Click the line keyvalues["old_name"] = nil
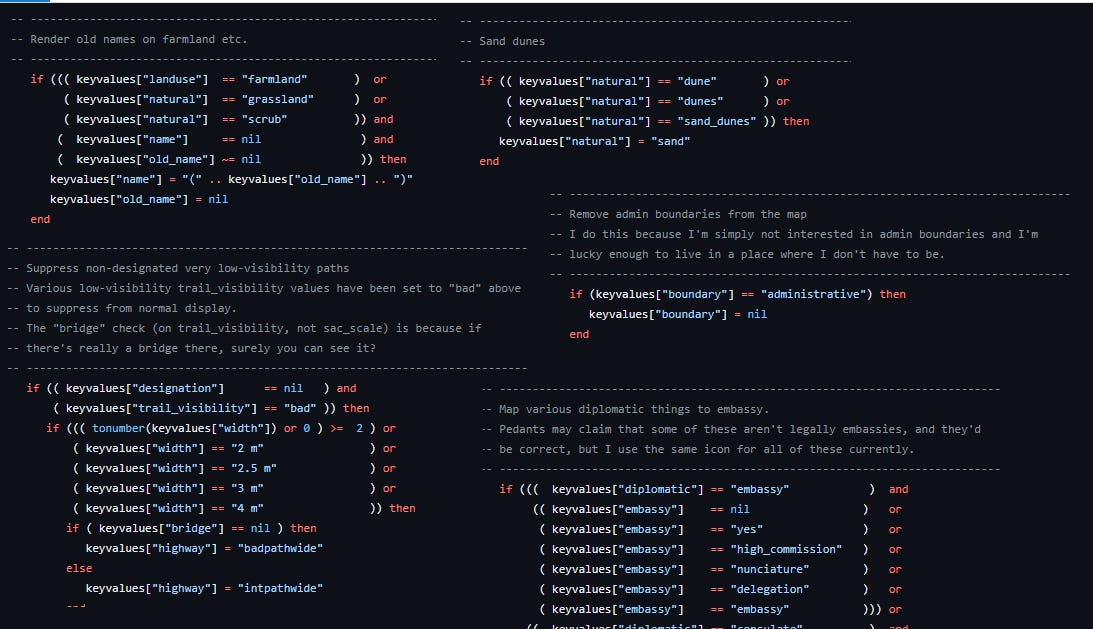 (139, 199)
